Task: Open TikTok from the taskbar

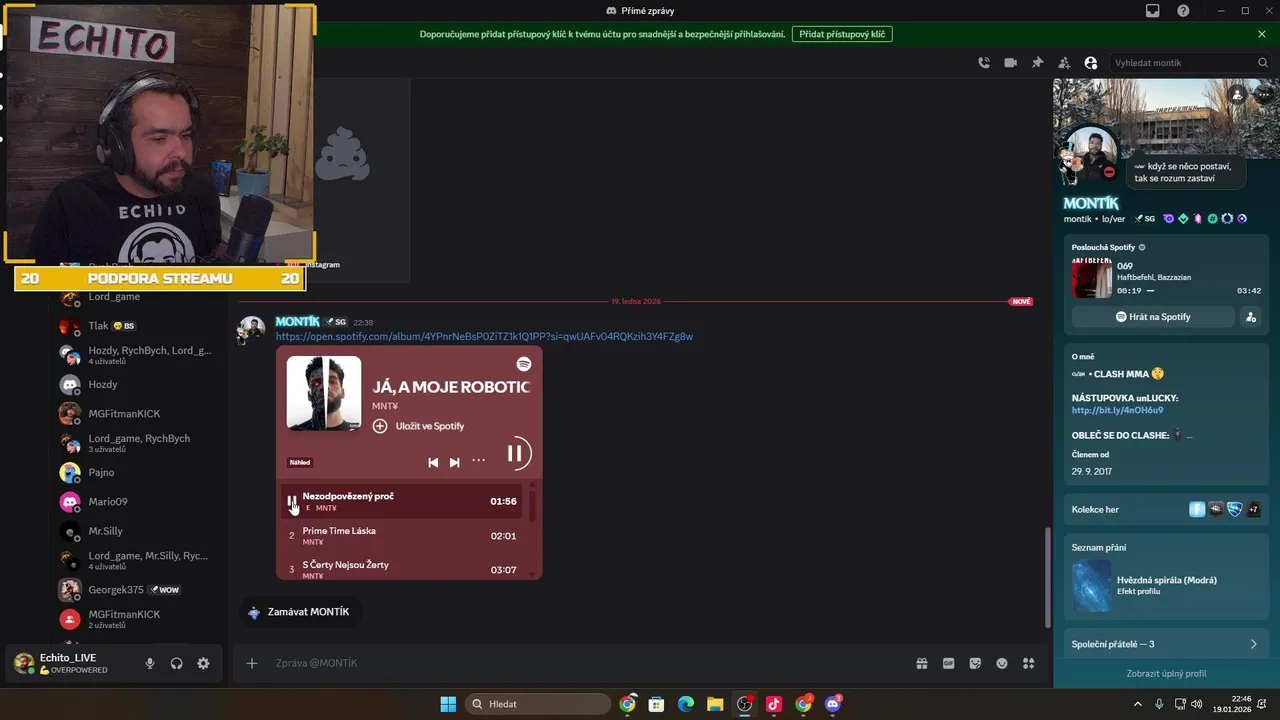Action: pos(774,704)
